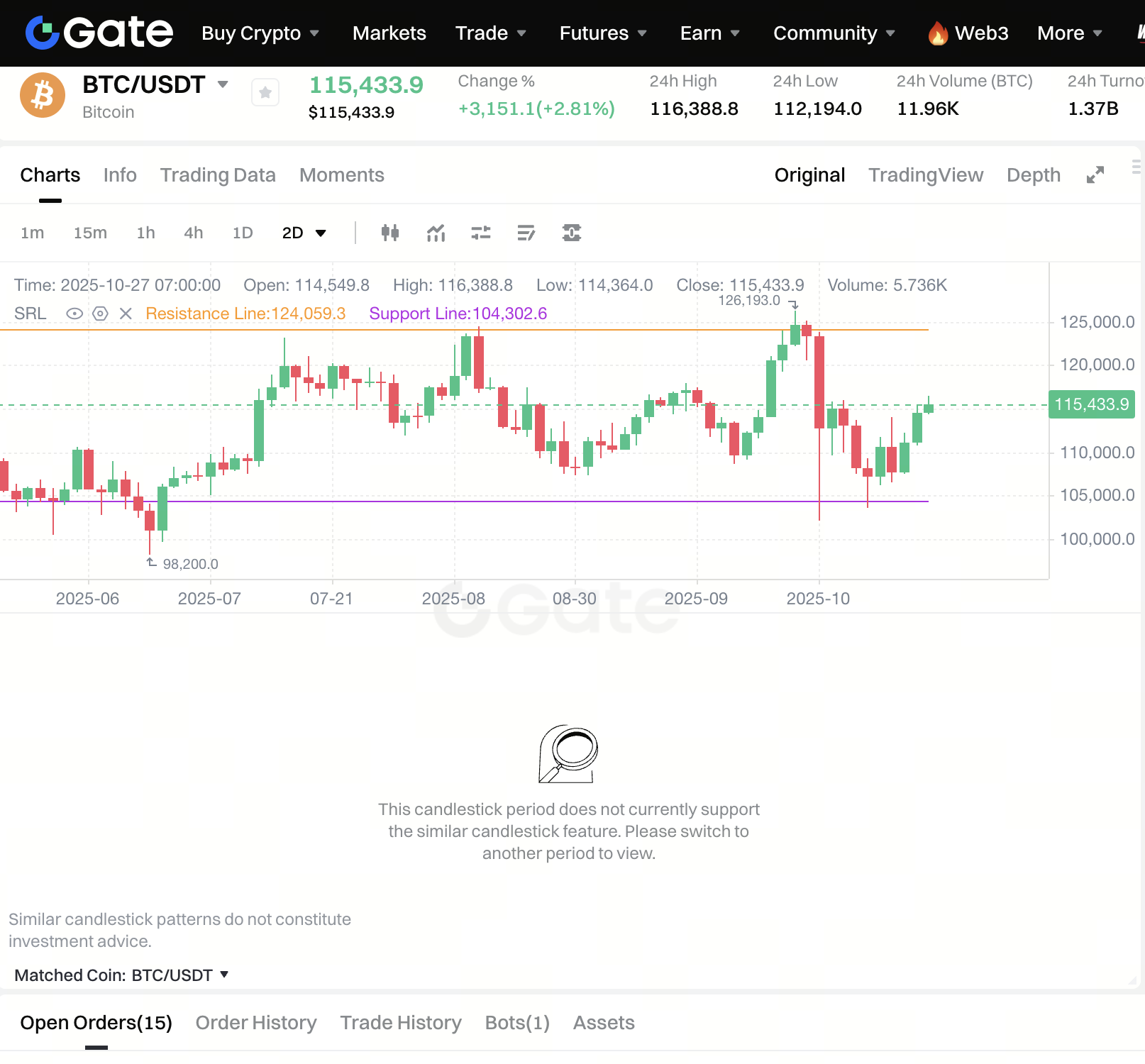1145x1064 pixels.
Task: Expand the 2D timeframe dropdown
Action: coord(320,233)
